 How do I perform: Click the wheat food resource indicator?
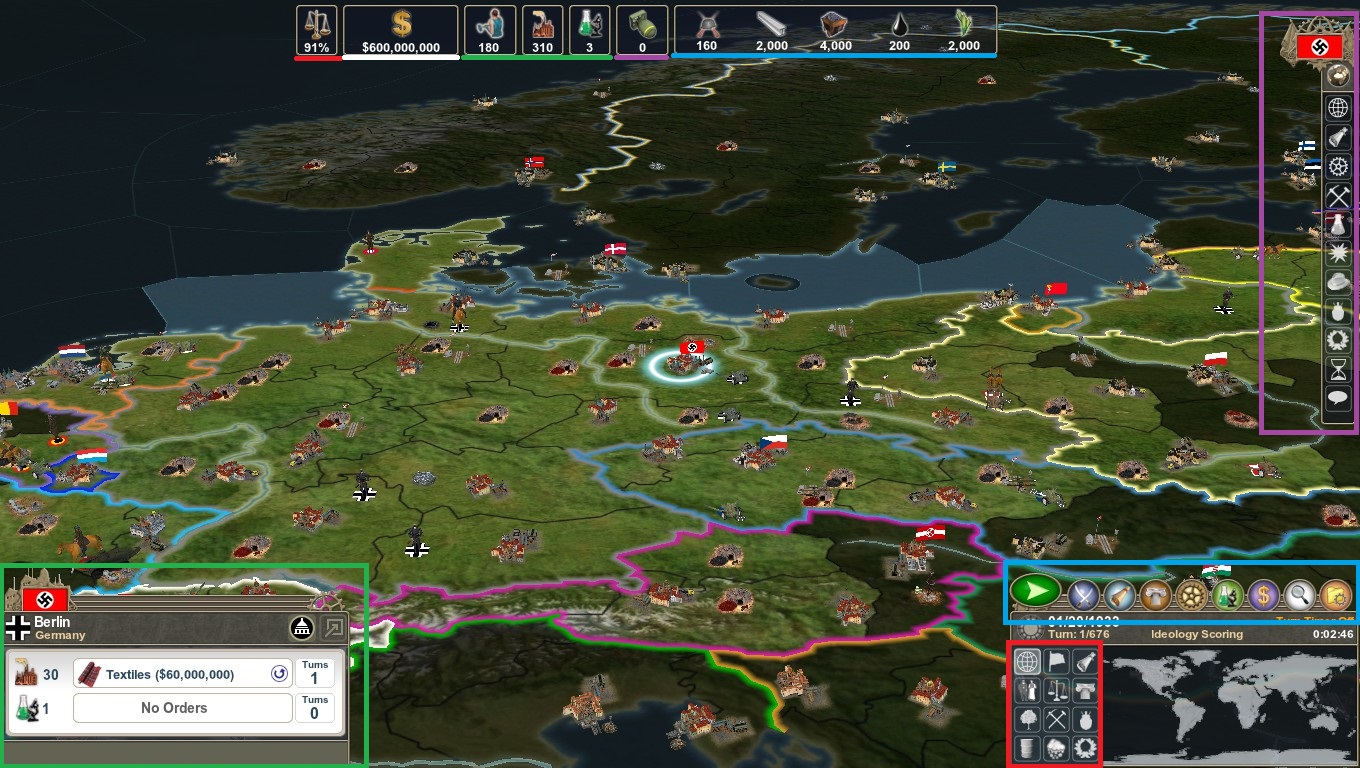point(964,31)
